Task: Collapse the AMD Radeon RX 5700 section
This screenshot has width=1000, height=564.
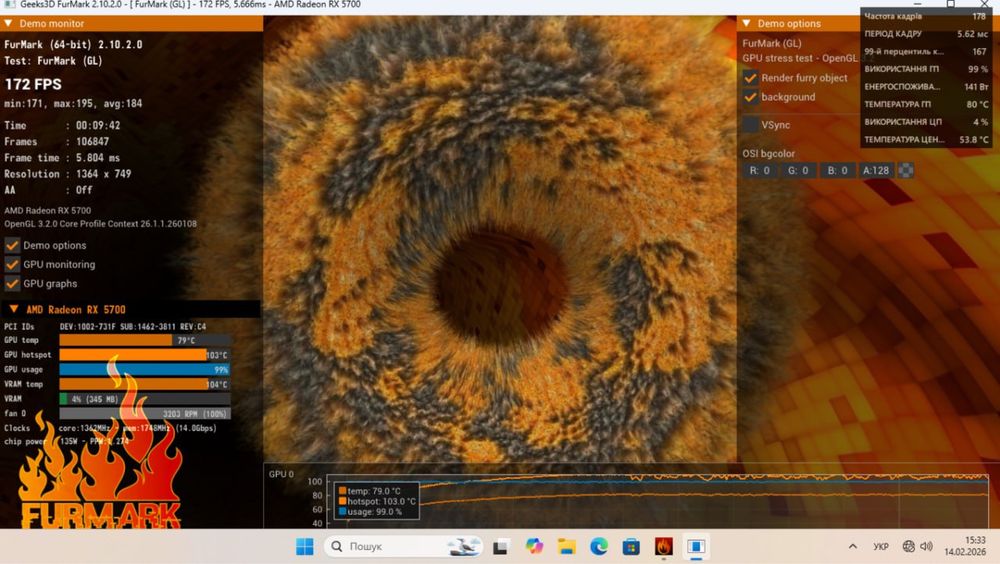Action: (13, 309)
